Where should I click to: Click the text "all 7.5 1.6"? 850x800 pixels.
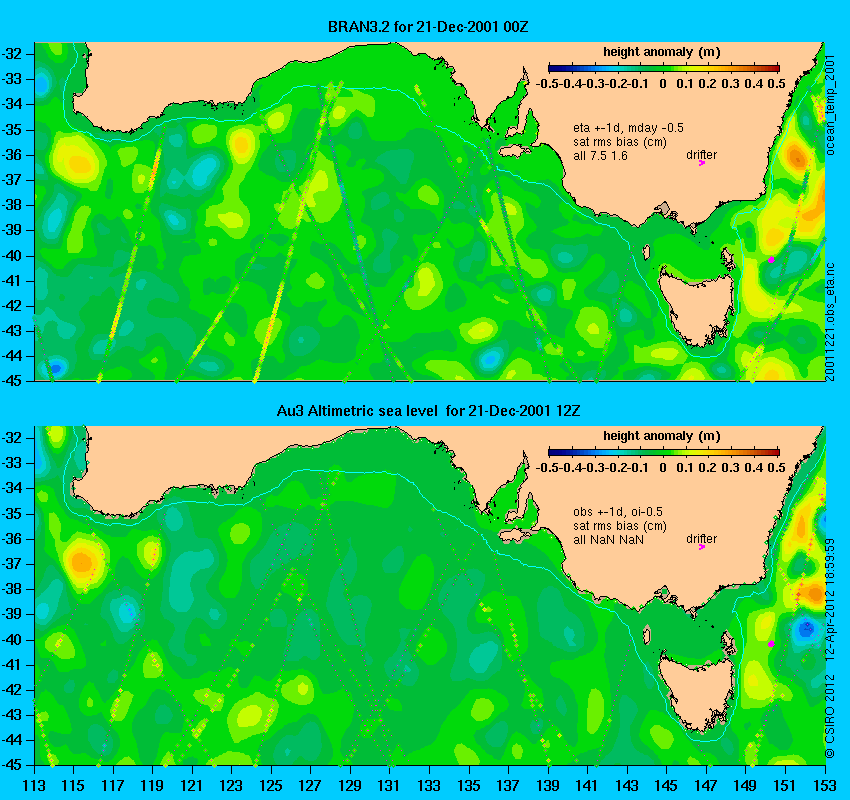601,156
